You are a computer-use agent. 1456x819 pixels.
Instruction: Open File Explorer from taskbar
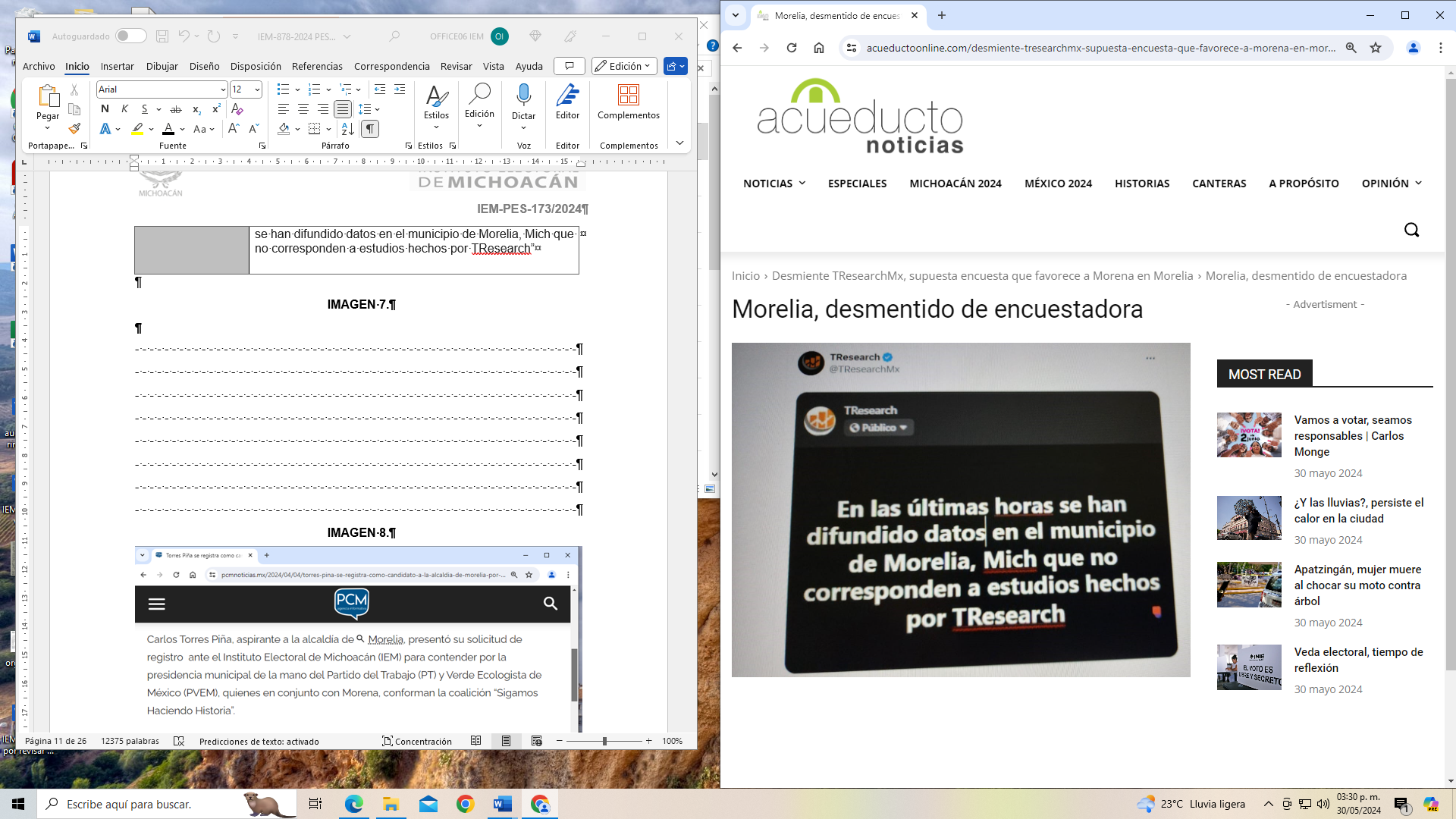click(391, 804)
